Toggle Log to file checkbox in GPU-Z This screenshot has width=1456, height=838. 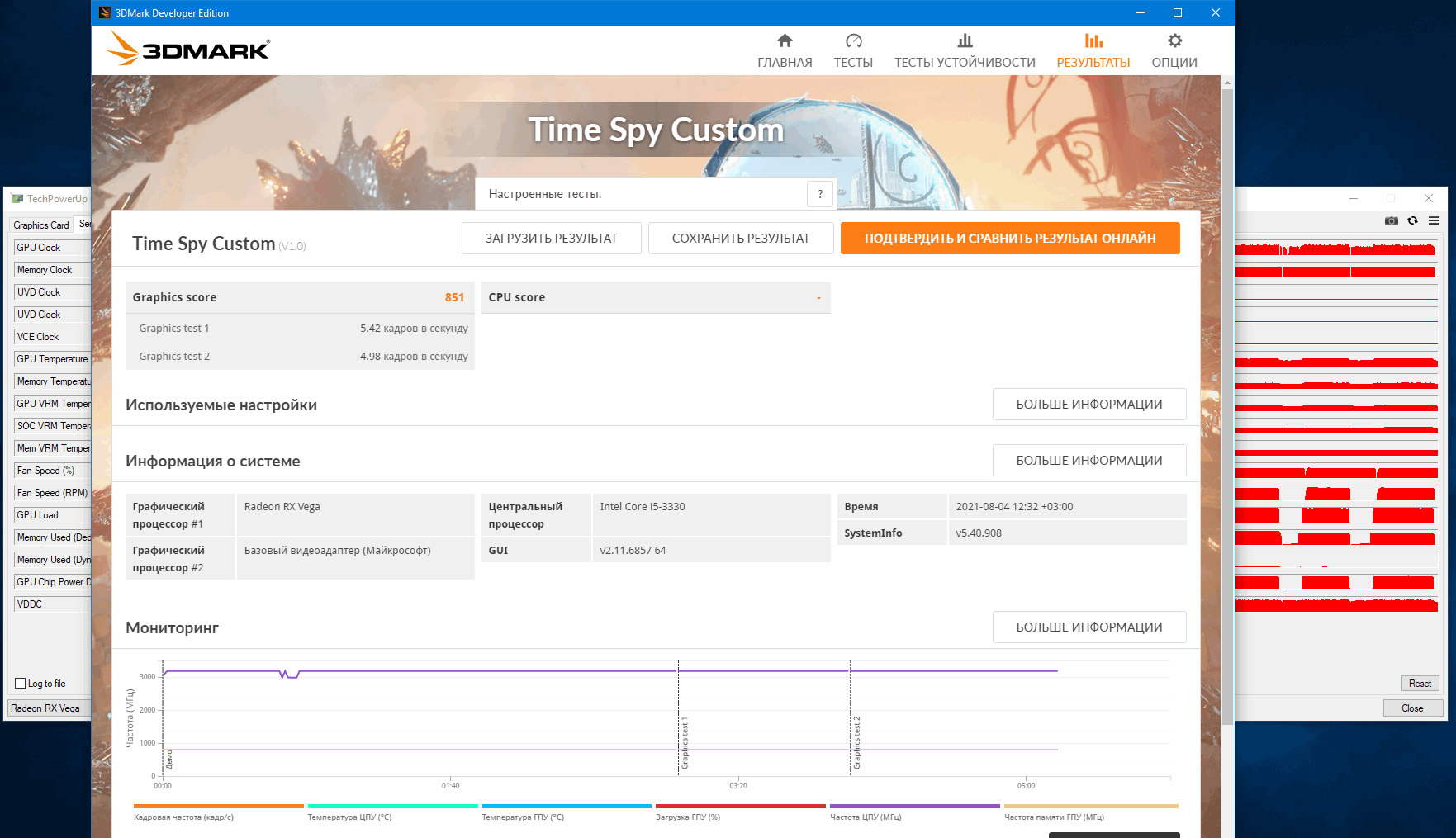point(21,684)
